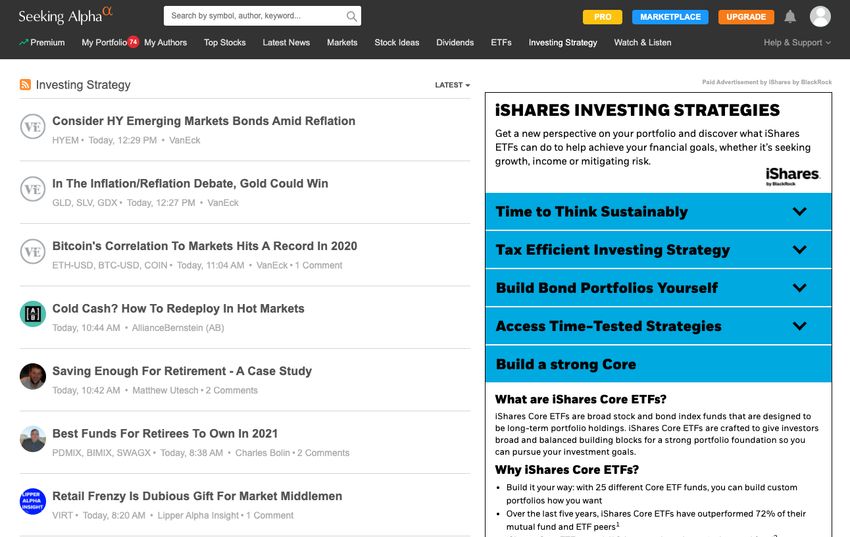Open the Premium menu item
Image resolution: width=850 pixels, height=537 pixels.
[42, 42]
